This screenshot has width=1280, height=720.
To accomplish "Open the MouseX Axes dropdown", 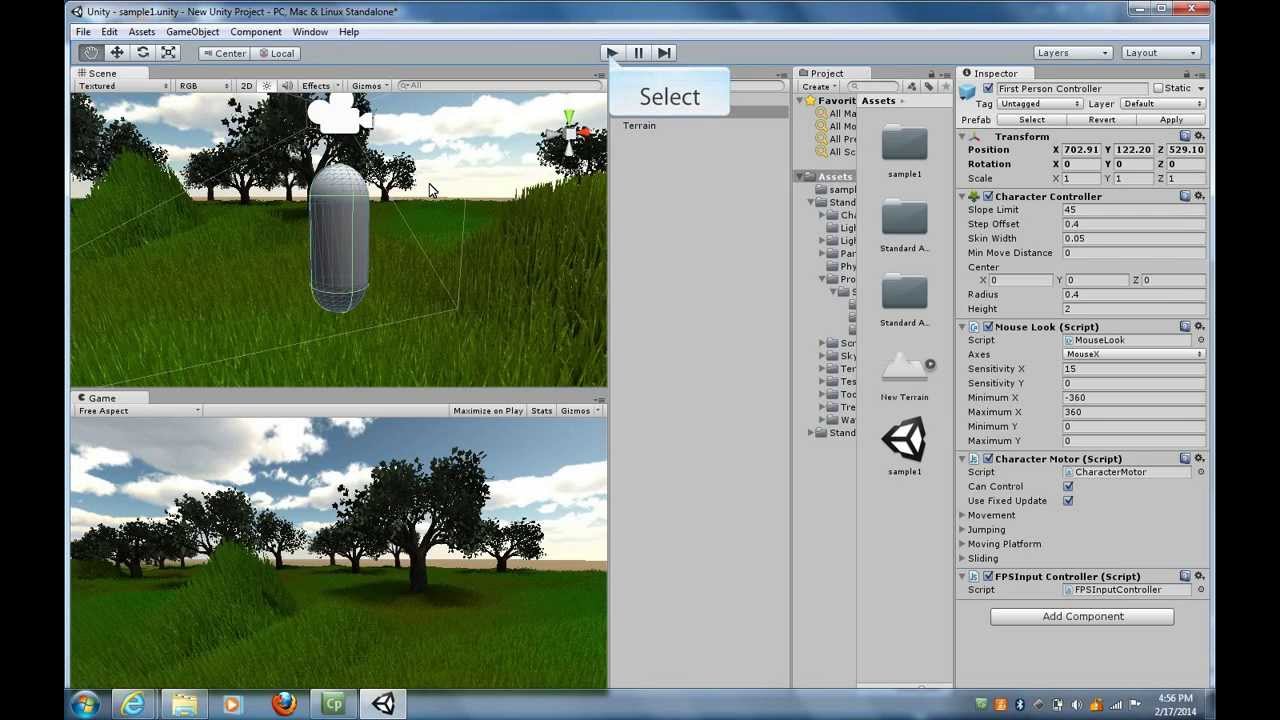I will pyautogui.click(x=1134, y=354).
